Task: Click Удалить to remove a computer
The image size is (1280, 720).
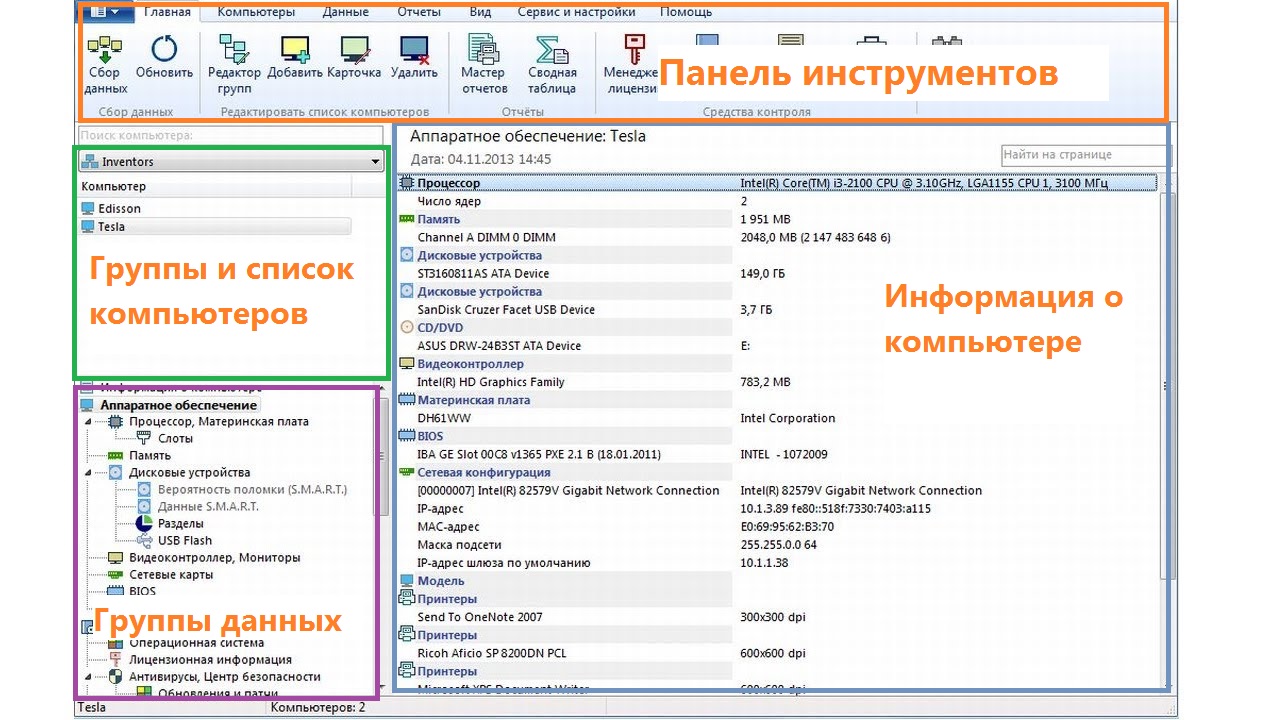Action: 414,50
